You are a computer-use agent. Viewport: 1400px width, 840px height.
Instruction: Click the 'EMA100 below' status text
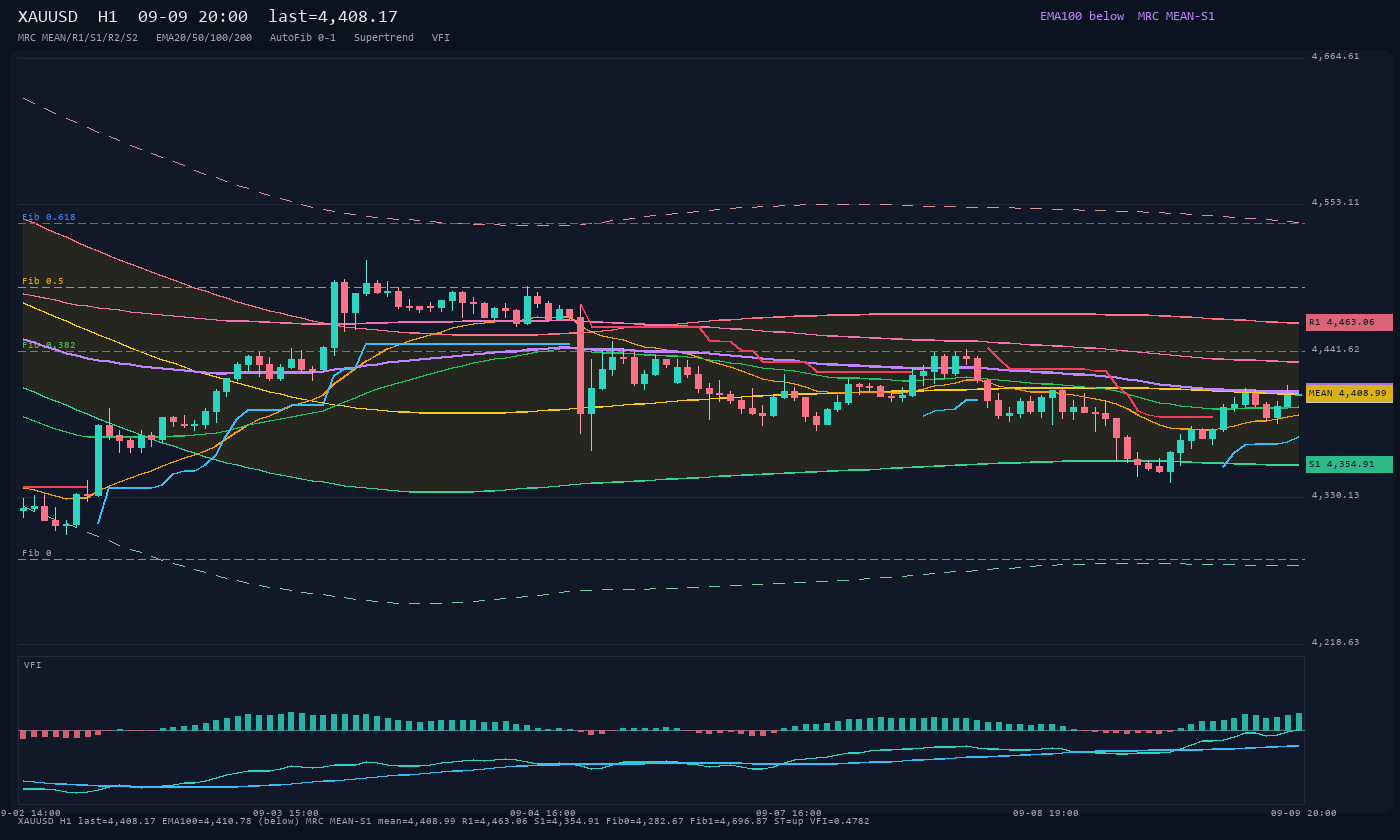[1082, 16]
